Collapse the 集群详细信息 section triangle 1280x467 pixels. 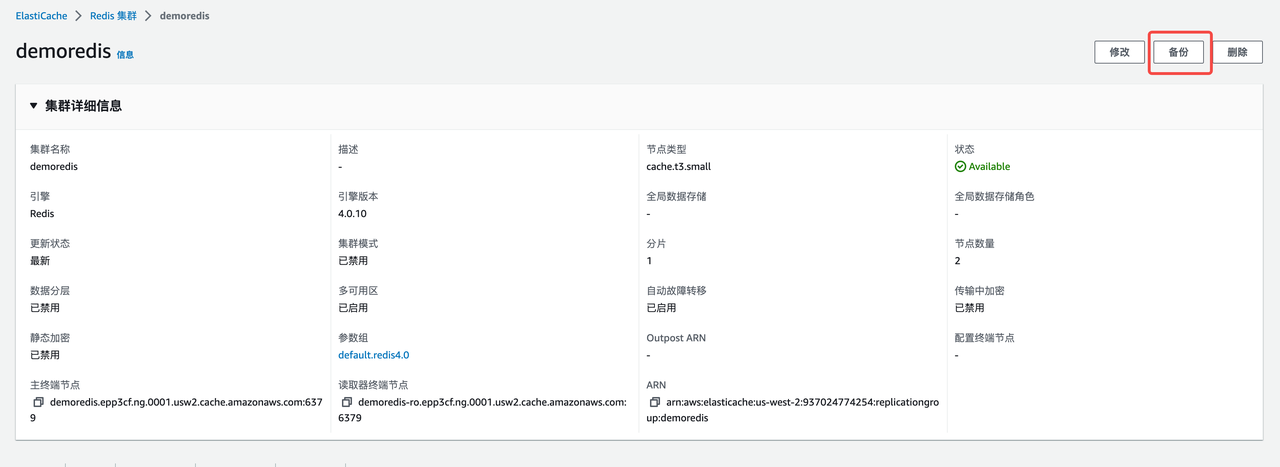33,106
